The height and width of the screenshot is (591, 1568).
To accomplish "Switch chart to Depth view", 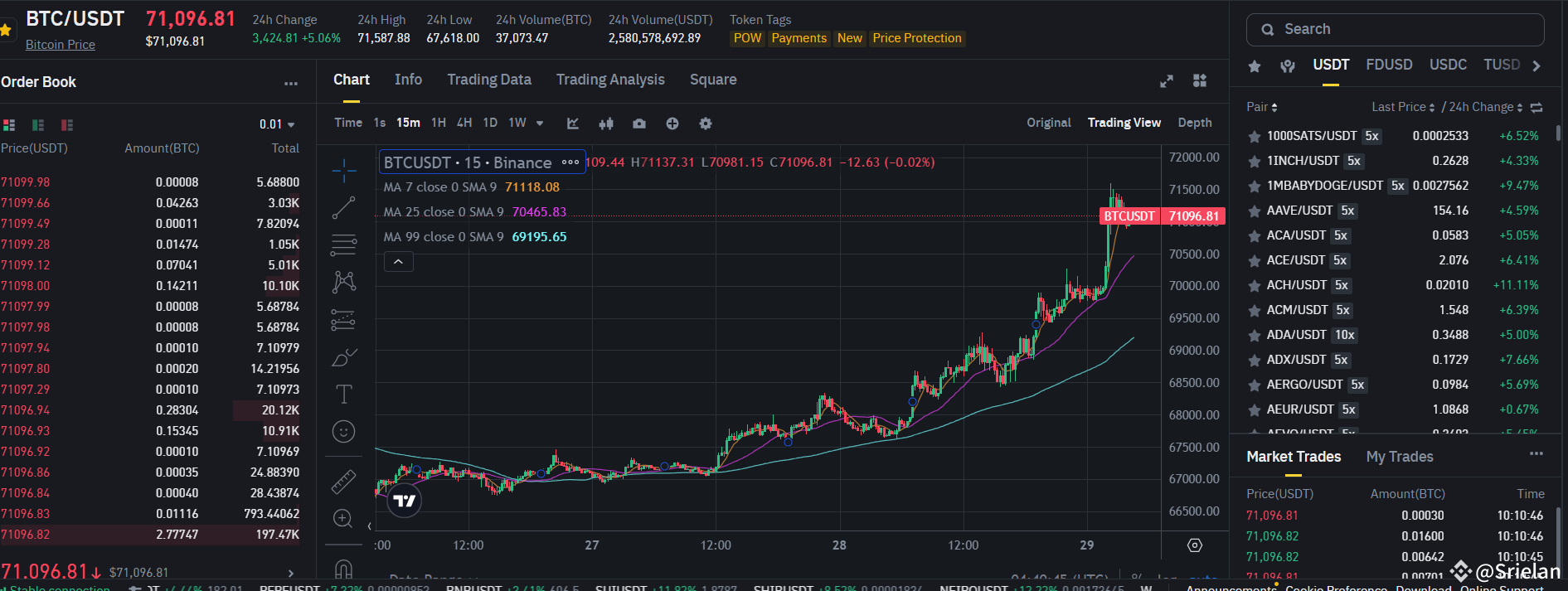I will click(x=1195, y=123).
